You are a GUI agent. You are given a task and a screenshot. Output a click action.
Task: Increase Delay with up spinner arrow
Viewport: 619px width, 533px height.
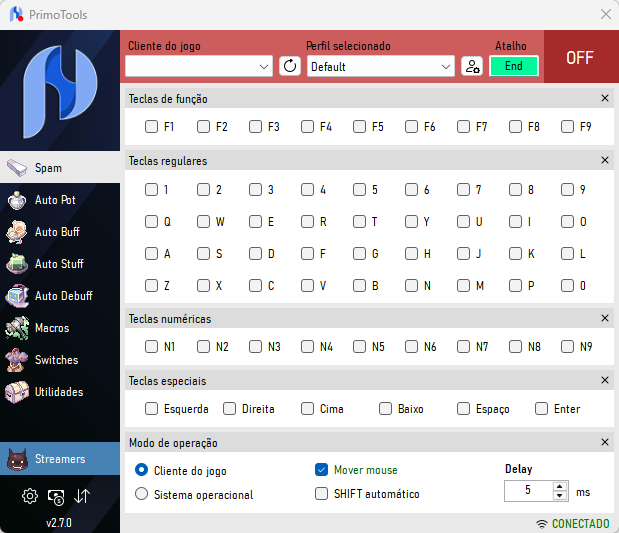click(560, 486)
